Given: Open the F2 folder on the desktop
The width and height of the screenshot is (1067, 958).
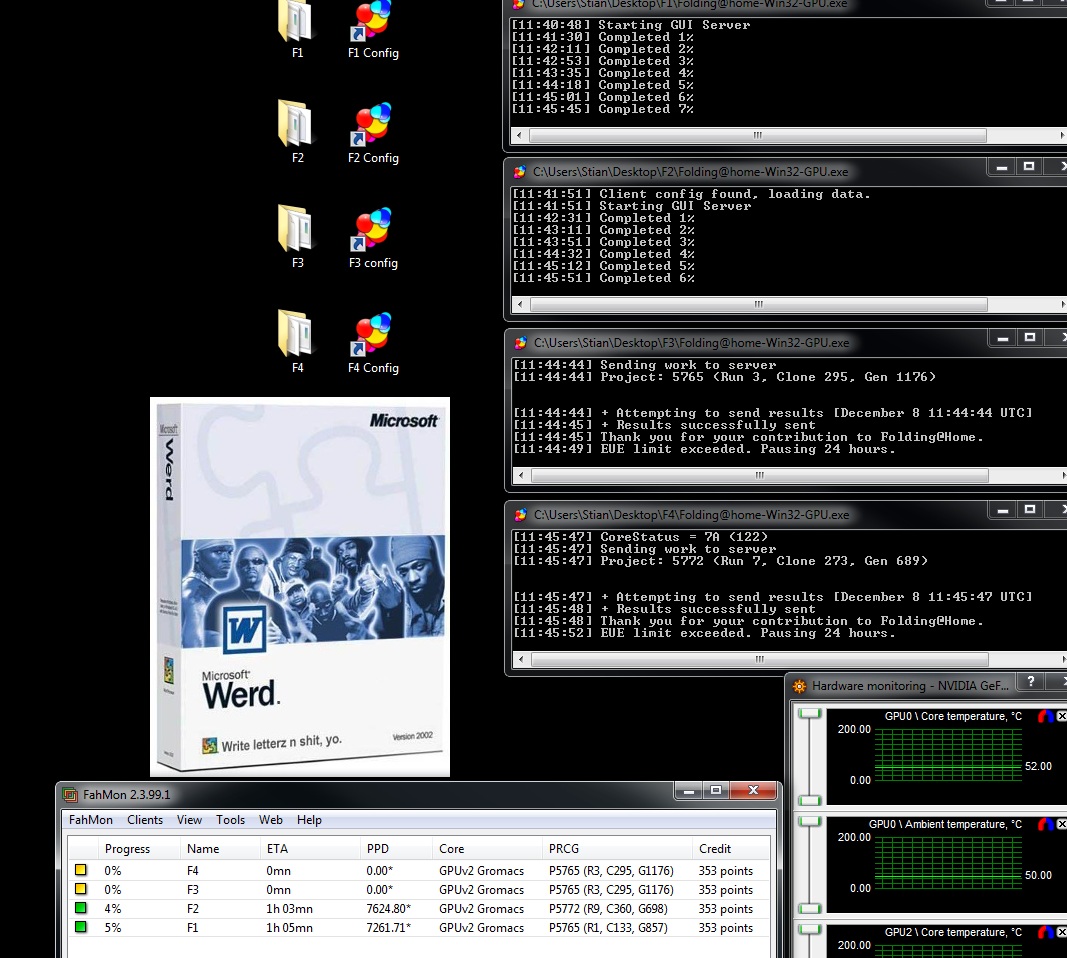Looking at the screenshot, I should pyautogui.click(x=297, y=132).
